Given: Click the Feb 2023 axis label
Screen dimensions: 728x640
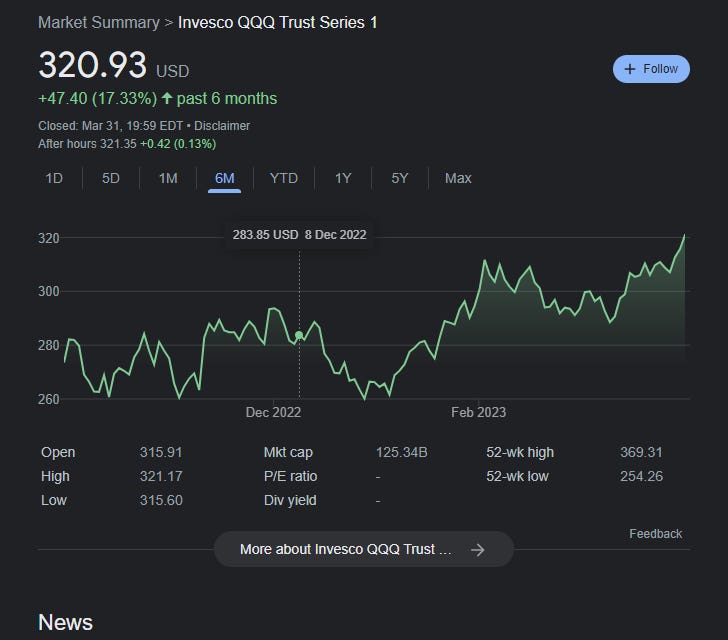Looking at the screenshot, I should [479, 412].
